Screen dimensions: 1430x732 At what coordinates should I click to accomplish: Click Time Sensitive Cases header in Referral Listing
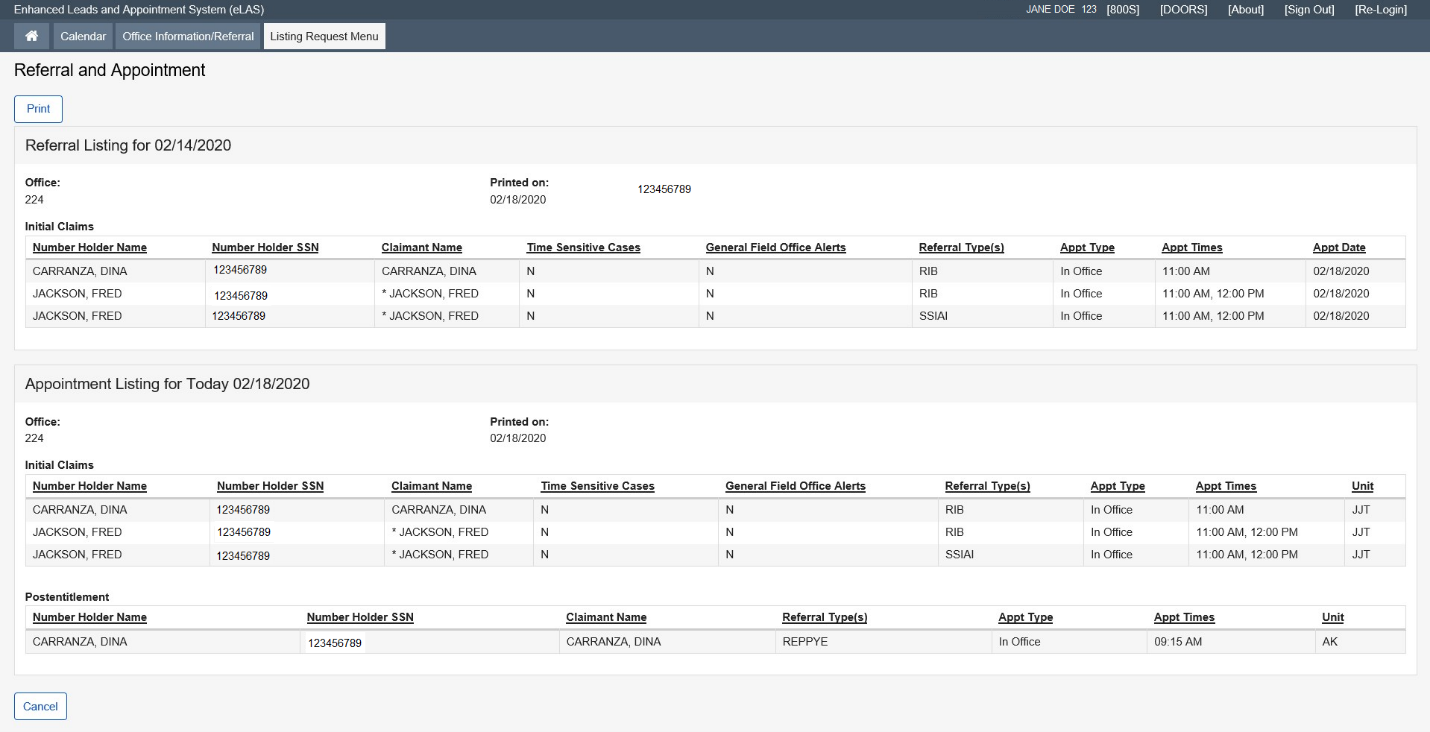pos(583,248)
